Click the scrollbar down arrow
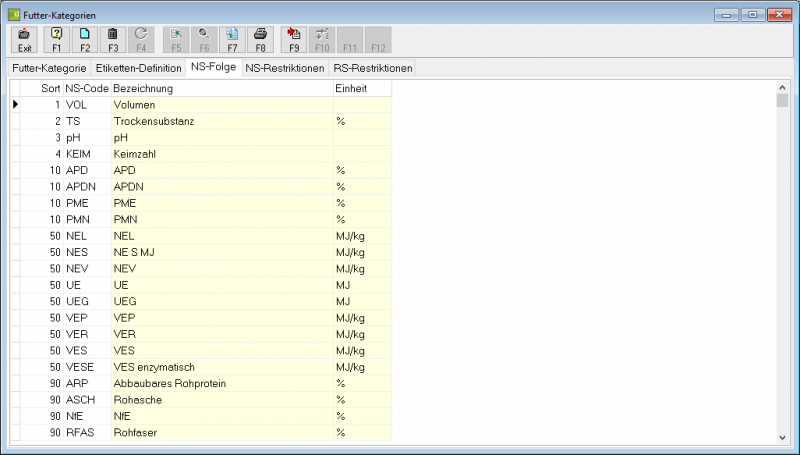 [x=782, y=438]
